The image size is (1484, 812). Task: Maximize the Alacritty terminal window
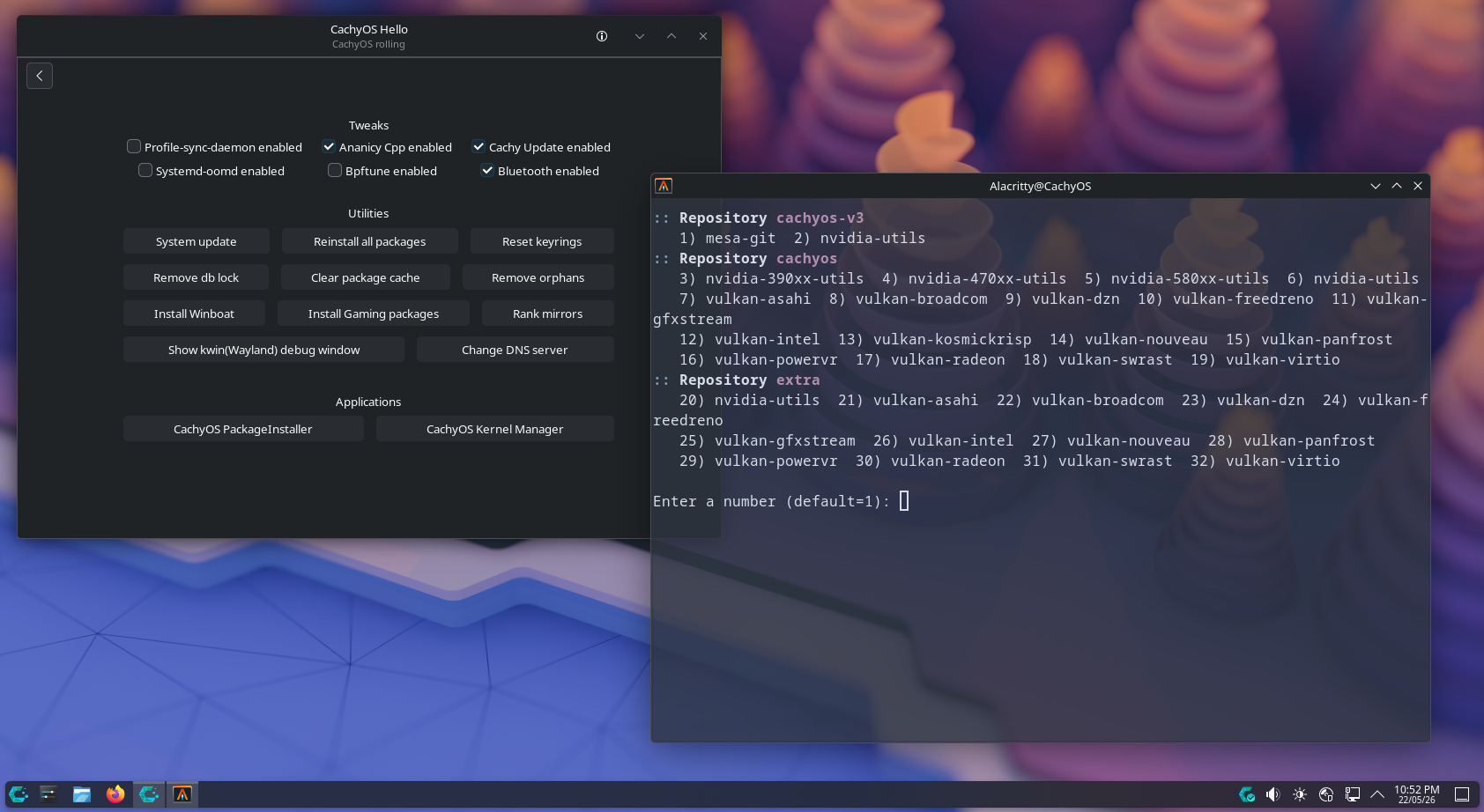click(x=1397, y=186)
